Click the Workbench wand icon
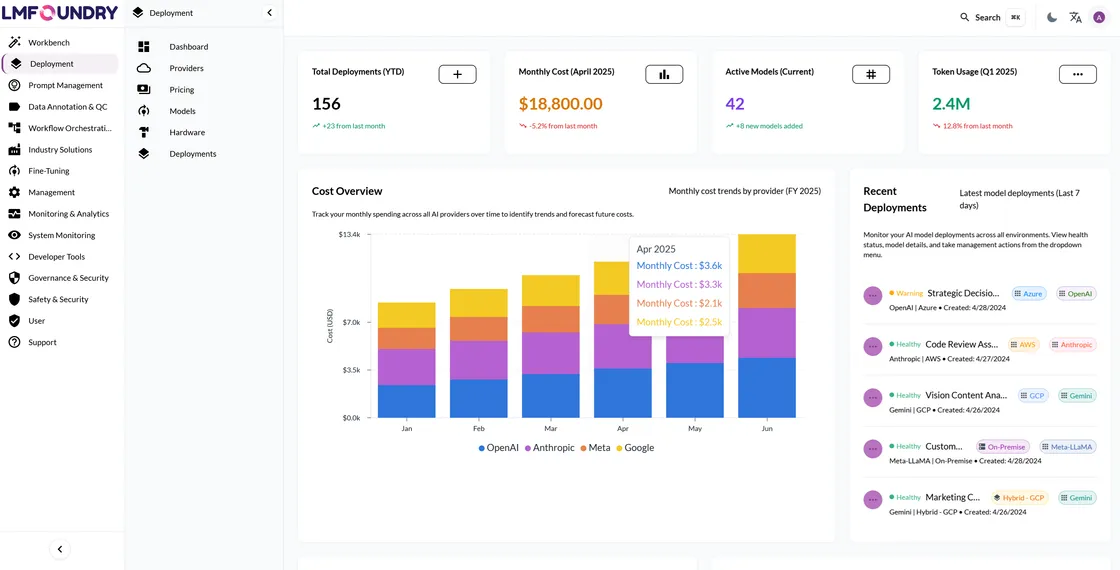 click(14, 42)
